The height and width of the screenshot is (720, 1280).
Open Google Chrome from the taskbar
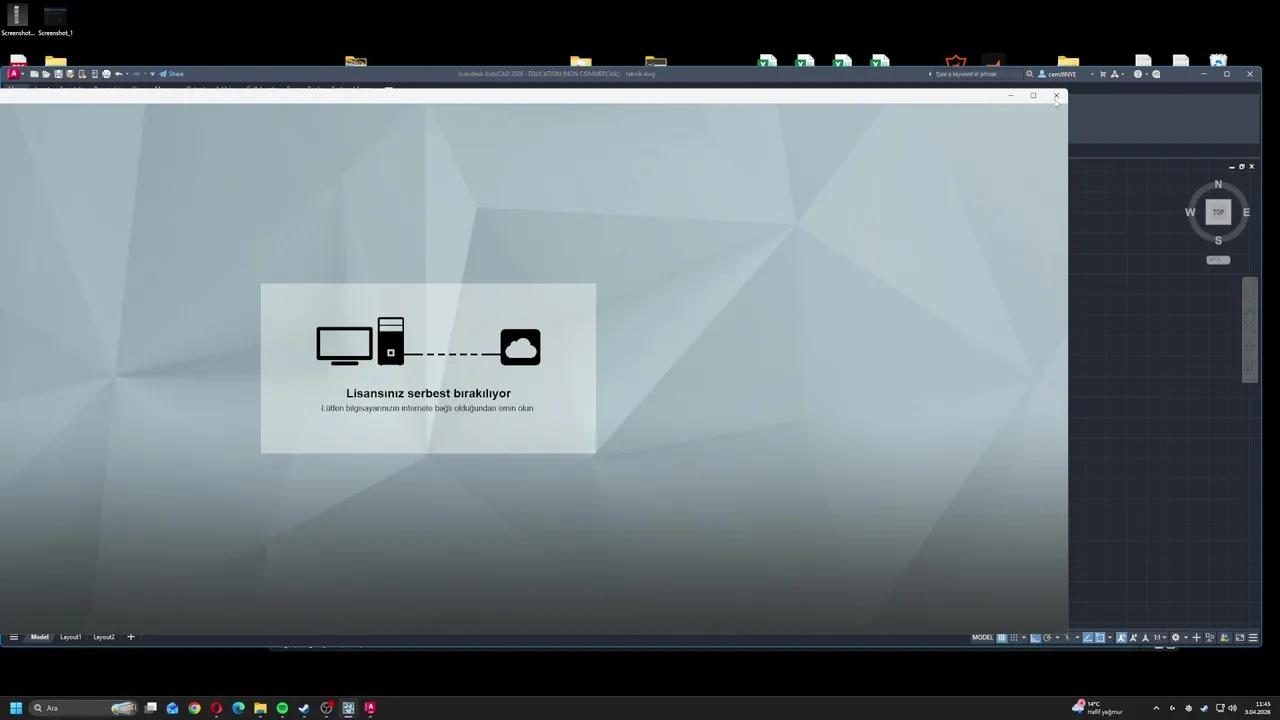click(x=194, y=708)
